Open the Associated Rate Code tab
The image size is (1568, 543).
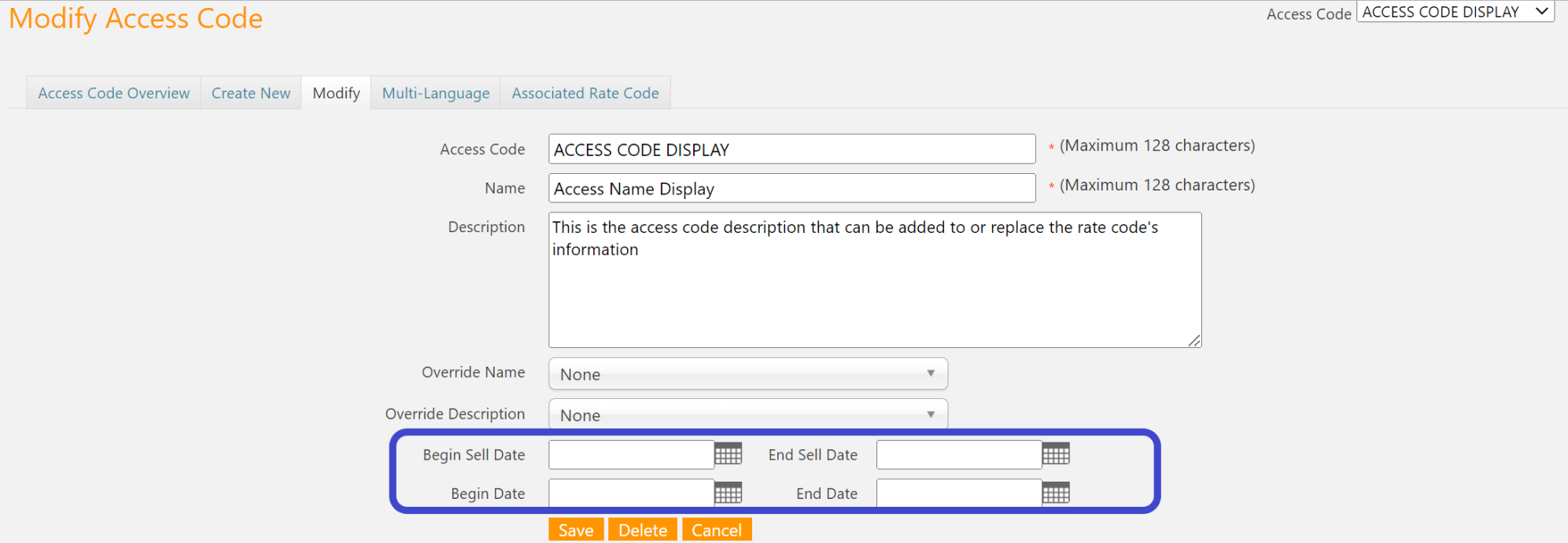click(x=585, y=93)
